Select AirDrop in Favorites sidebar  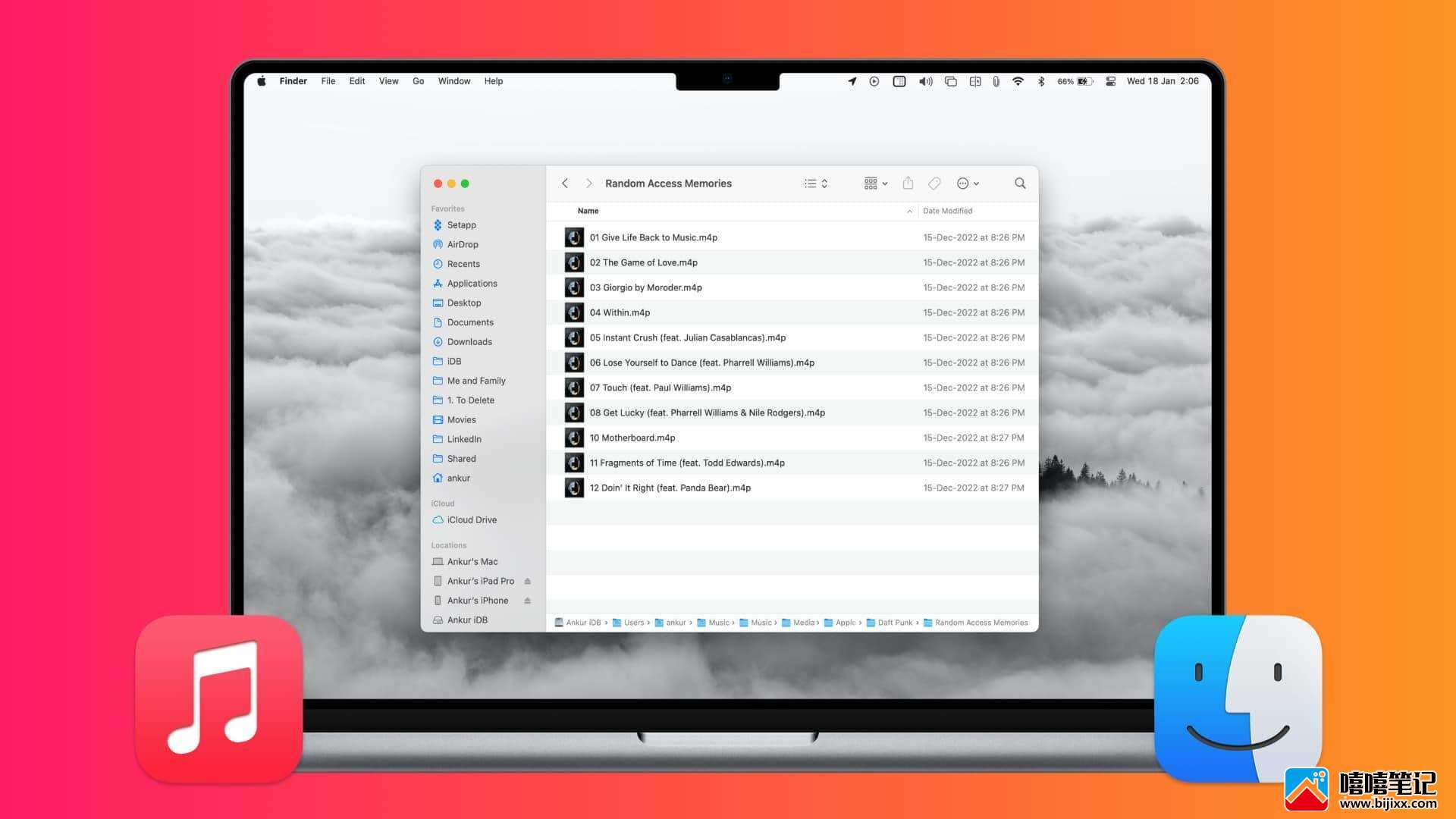(x=462, y=243)
